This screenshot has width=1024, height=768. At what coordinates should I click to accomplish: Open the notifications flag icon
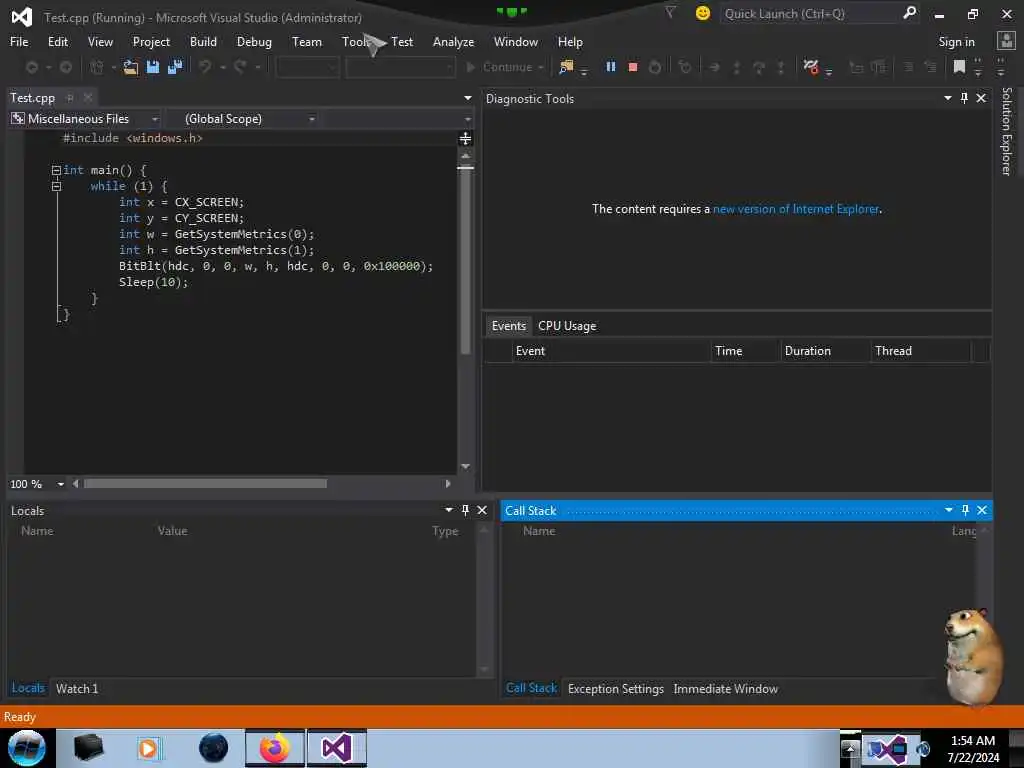tap(670, 12)
